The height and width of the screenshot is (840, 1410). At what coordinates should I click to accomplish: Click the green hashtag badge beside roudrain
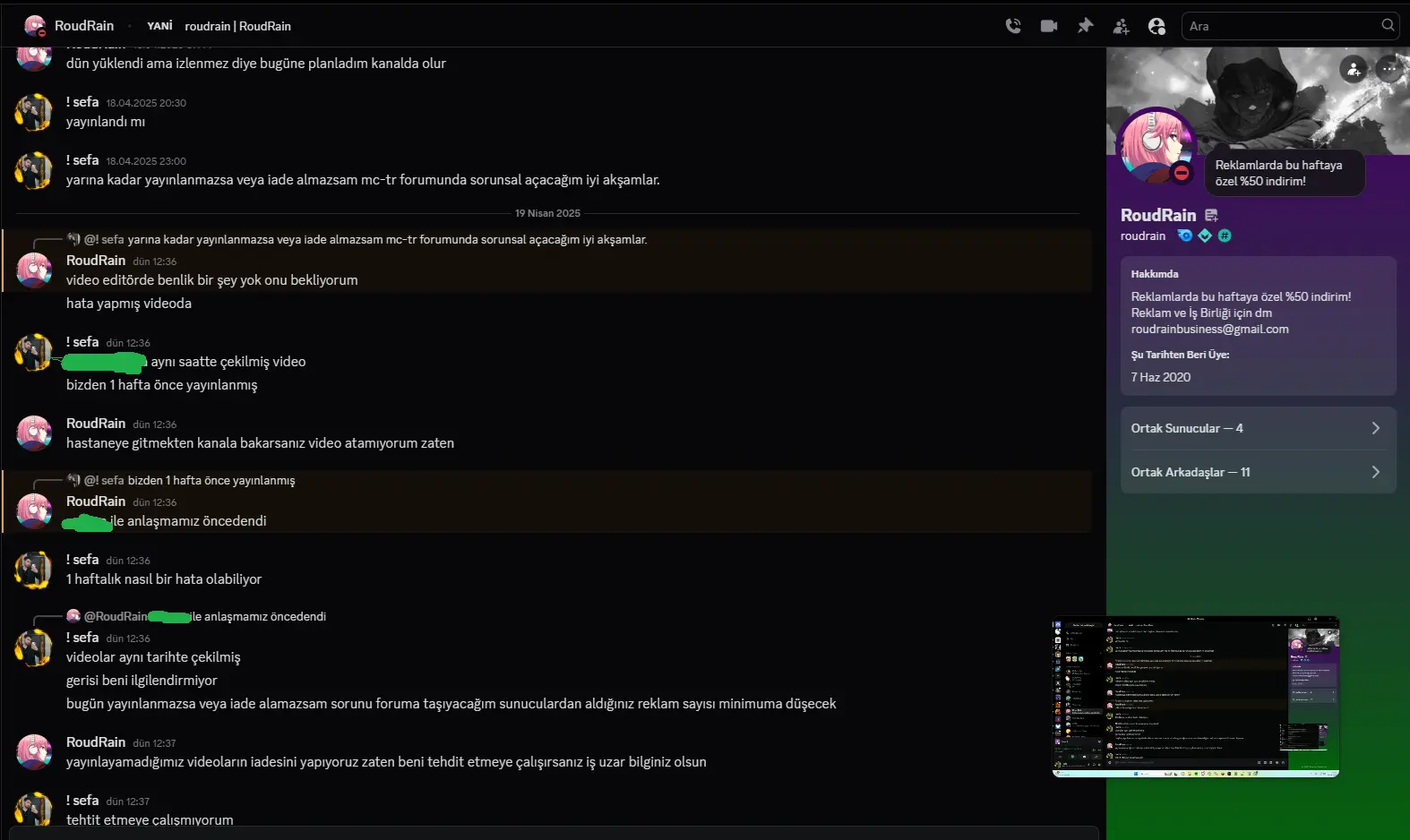pyautogui.click(x=1225, y=236)
